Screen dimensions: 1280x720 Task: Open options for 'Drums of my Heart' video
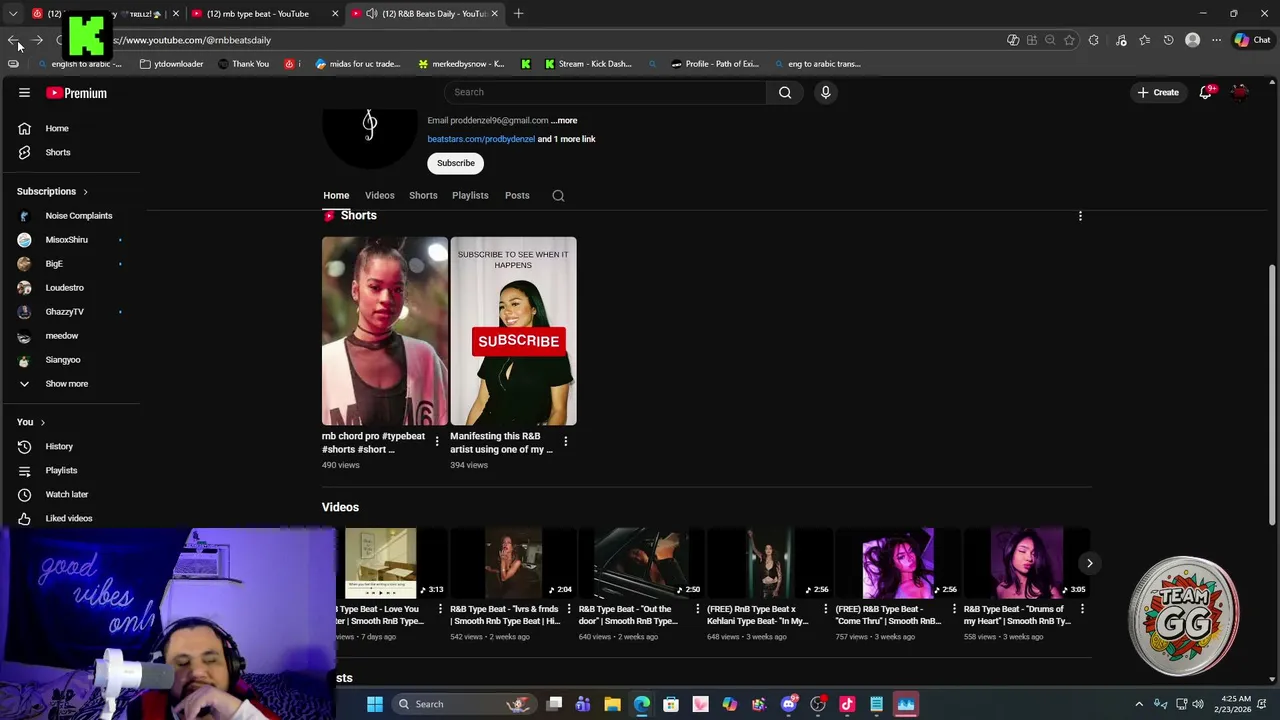[x=1082, y=609]
